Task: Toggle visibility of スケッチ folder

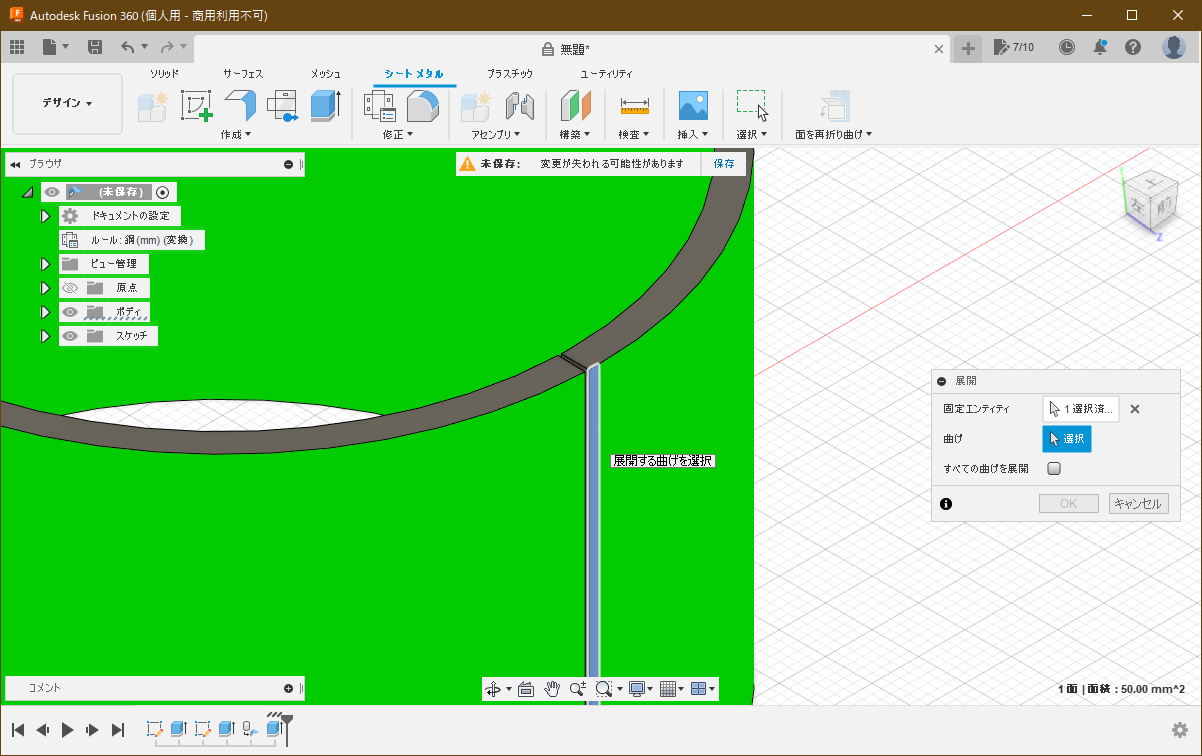Action: 70,336
